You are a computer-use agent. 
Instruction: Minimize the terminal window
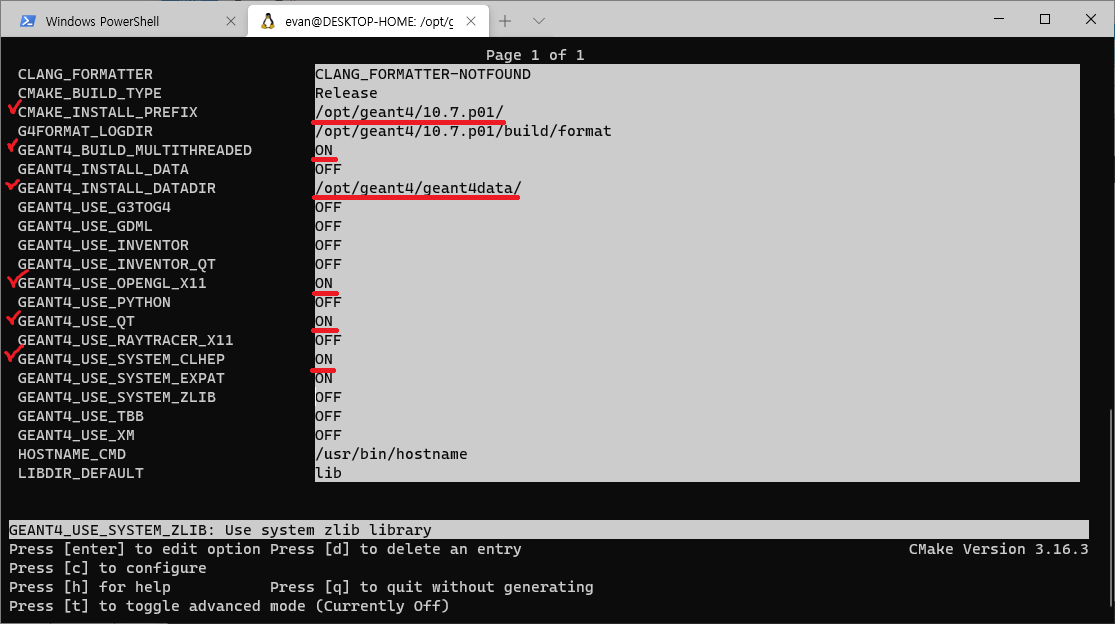pos(998,19)
